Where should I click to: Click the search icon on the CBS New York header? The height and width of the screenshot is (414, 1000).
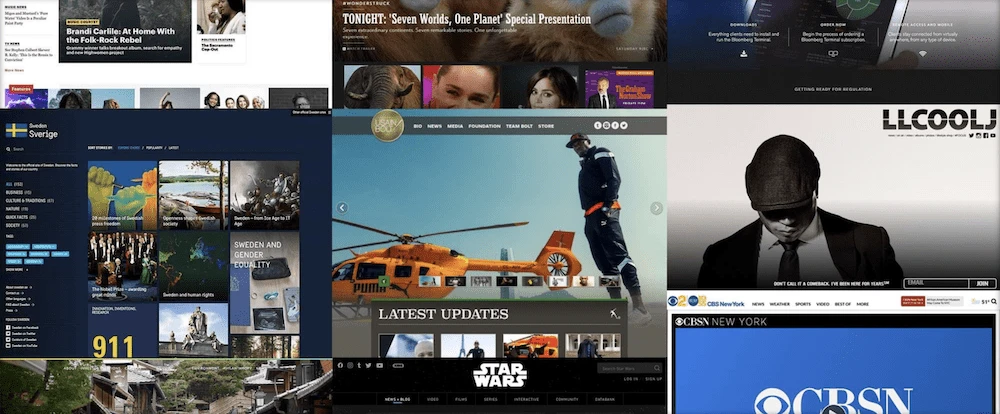click(x=994, y=301)
